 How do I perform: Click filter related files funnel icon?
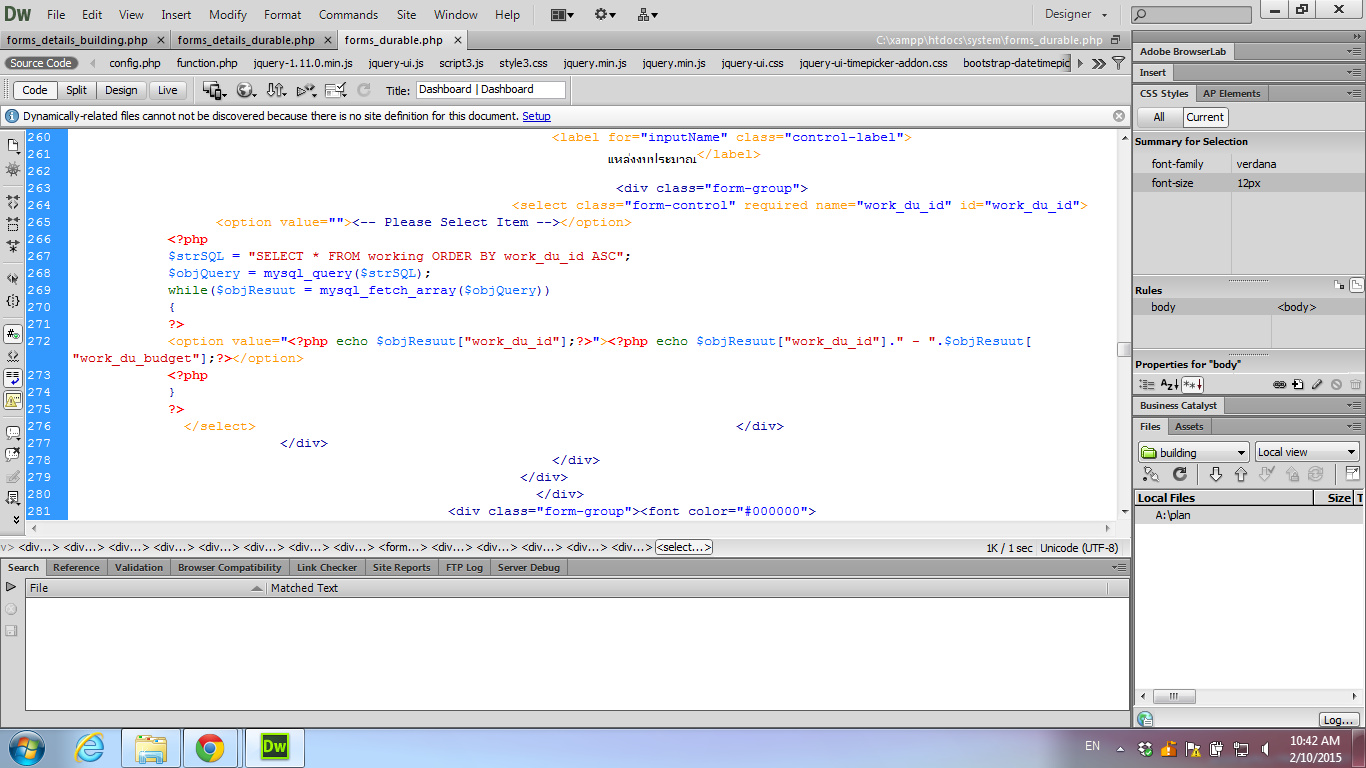(x=1117, y=63)
